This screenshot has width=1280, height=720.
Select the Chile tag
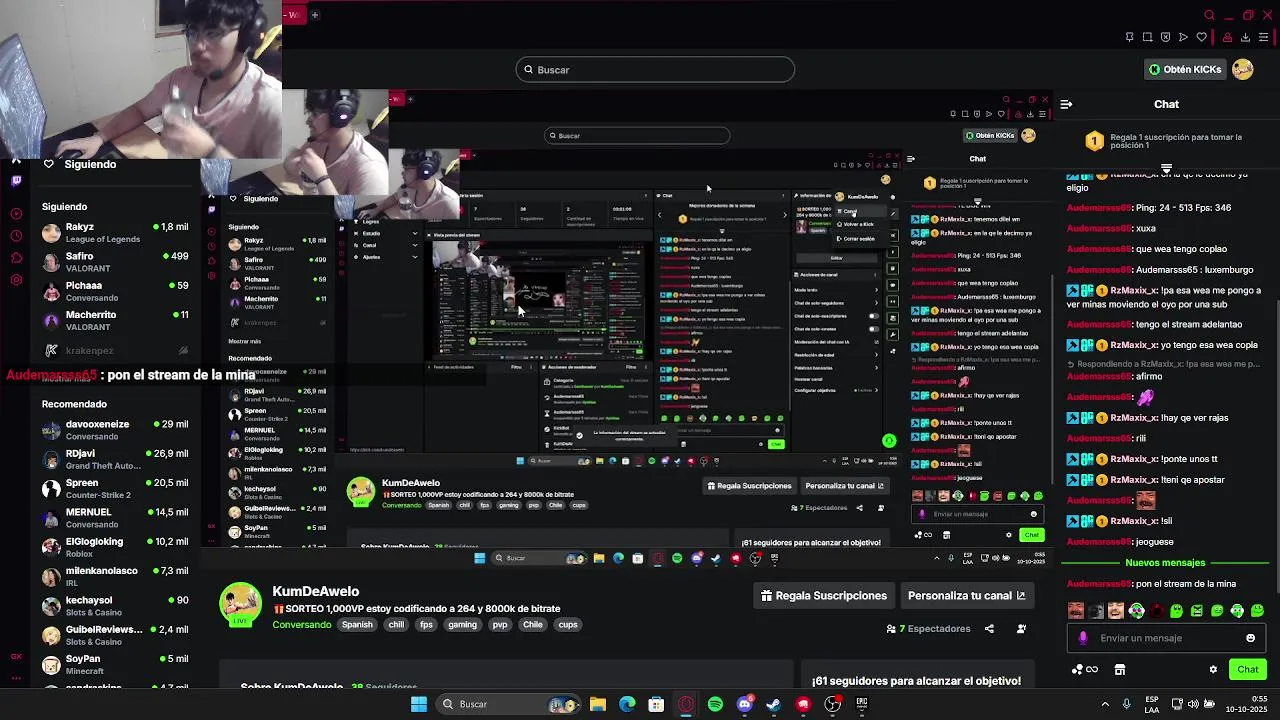point(533,625)
